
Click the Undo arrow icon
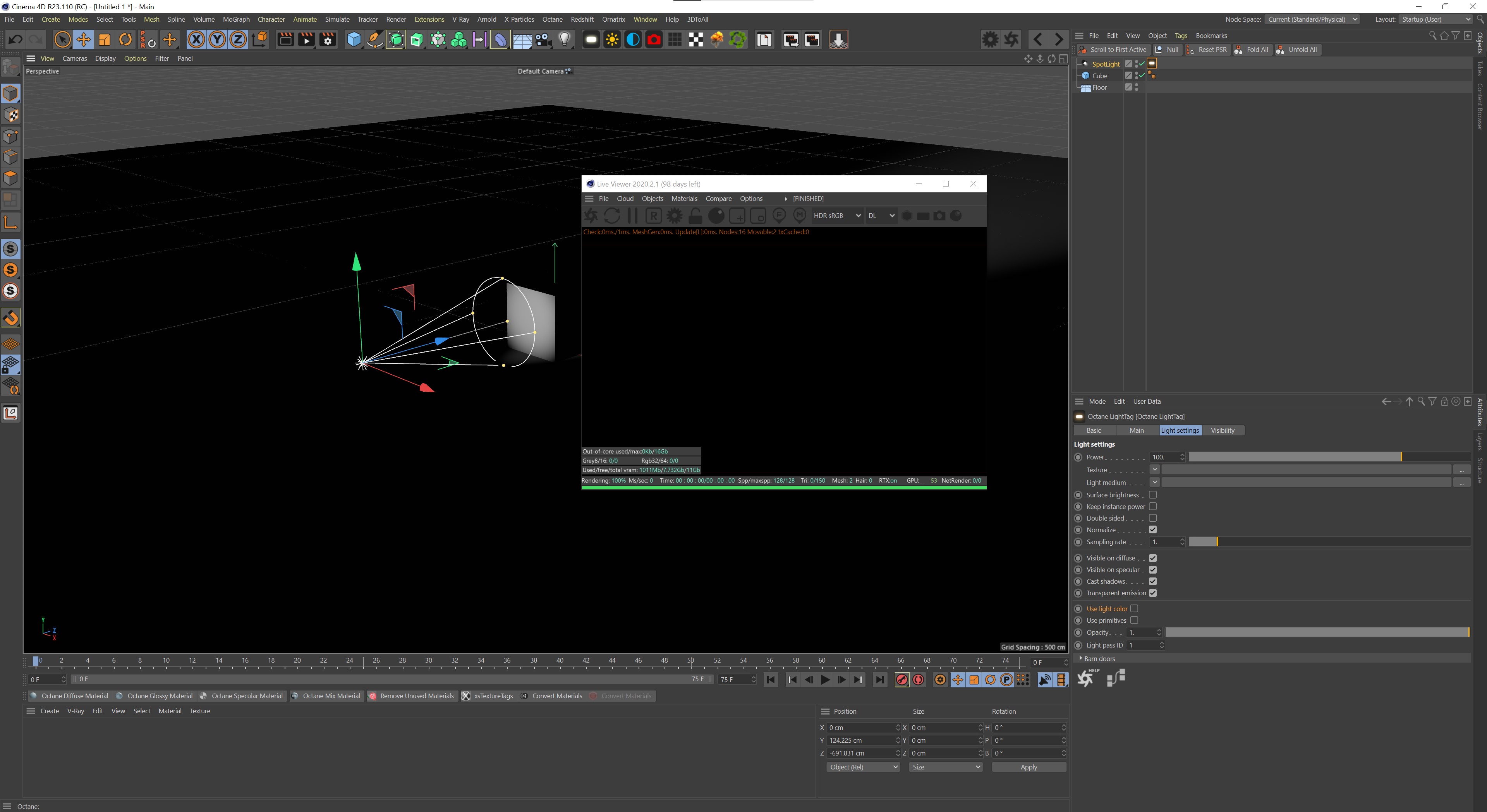tap(15, 40)
